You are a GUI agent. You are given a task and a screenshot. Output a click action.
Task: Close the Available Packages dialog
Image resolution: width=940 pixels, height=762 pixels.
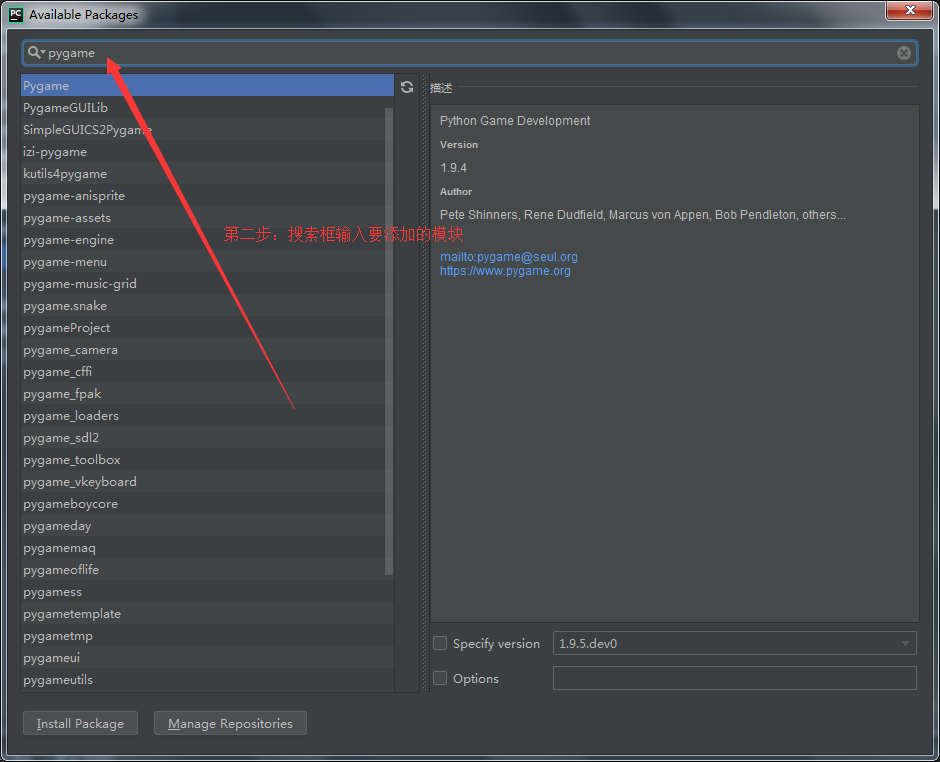click(x=909, y=10)
